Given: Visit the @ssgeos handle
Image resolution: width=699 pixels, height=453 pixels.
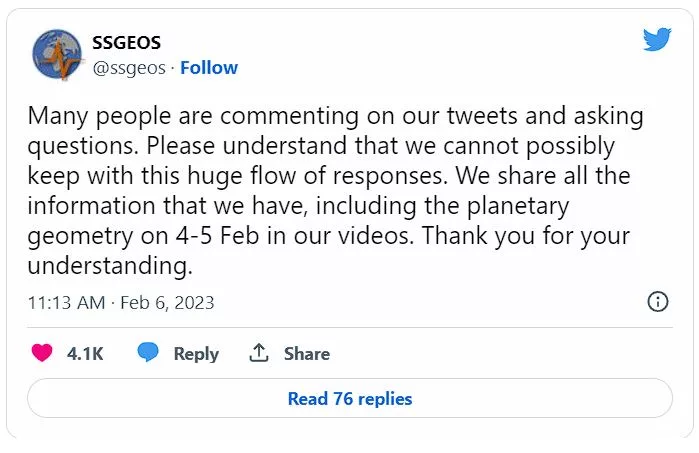Looking at the screenshot, I should pos(129,68).
